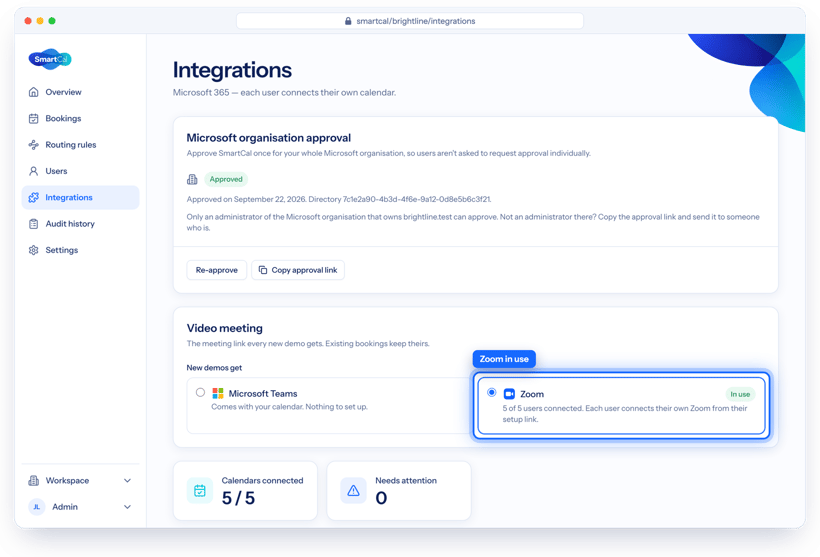Viewport: 820px width, 557px height.
Task: Click the Microsoft organisation approval heading
Action: (x=269, y=138)
